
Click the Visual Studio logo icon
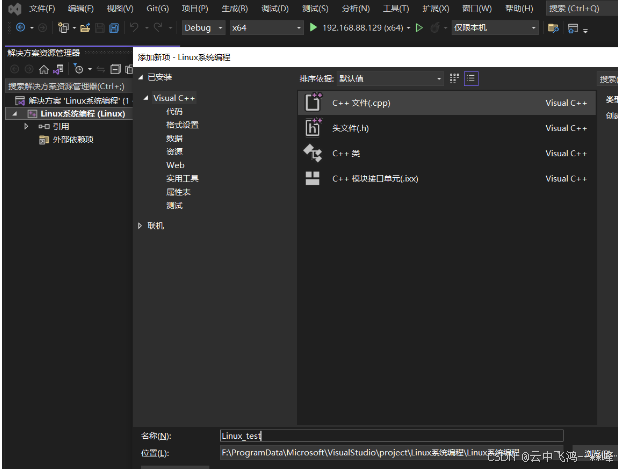15,9
